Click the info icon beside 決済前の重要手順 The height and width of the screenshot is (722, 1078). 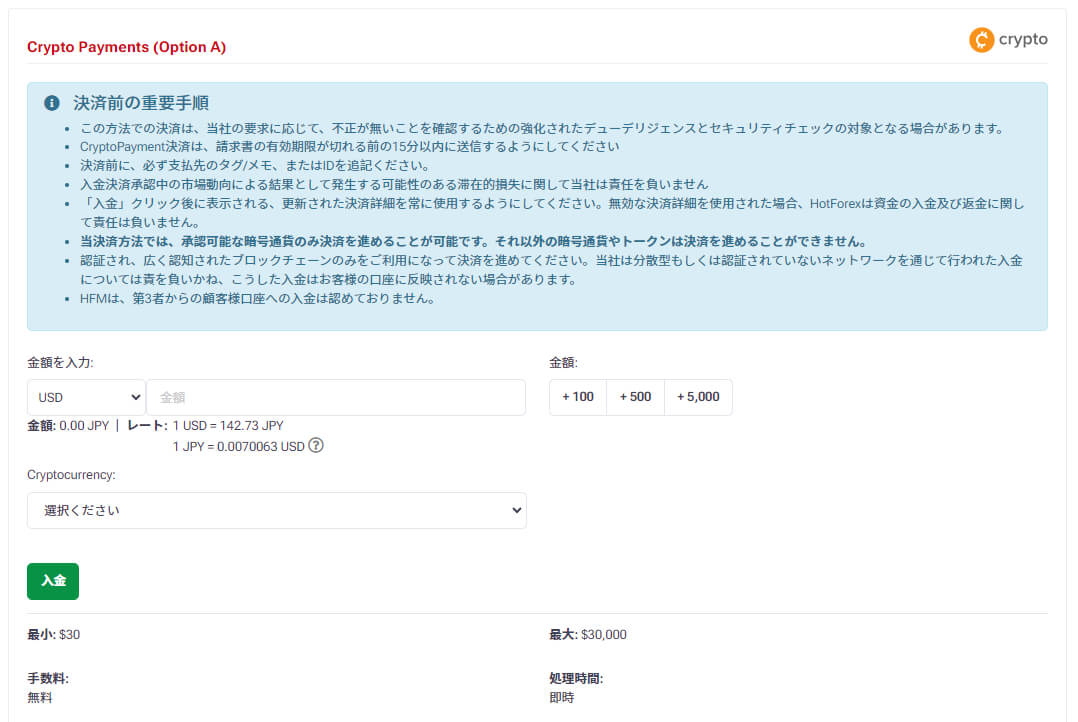[x=52, y=104]
